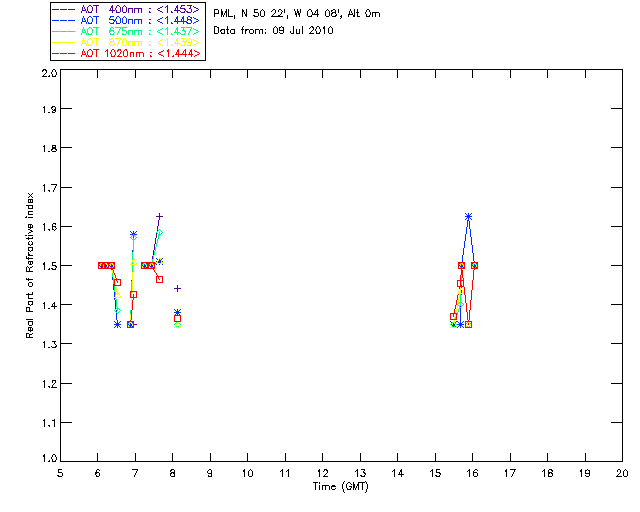Click the y-axis tick label 1.0

49,458
